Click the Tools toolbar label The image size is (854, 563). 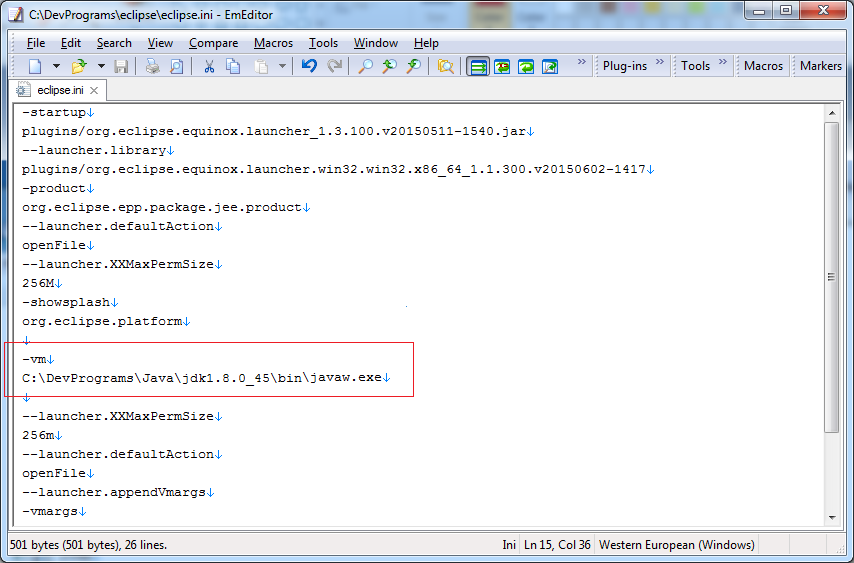[x=696, y=66]
